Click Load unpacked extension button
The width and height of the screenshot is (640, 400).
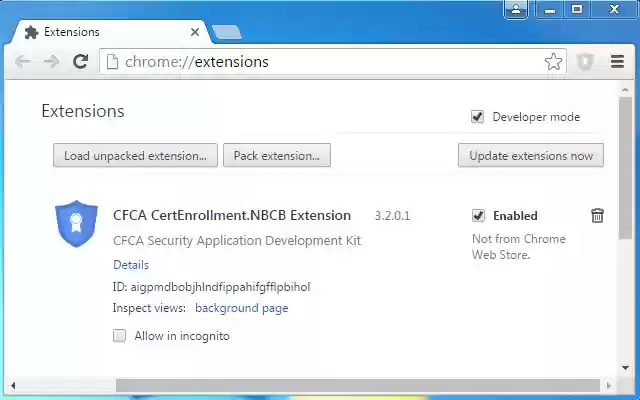pyautogui.click(x=135, y=155)
